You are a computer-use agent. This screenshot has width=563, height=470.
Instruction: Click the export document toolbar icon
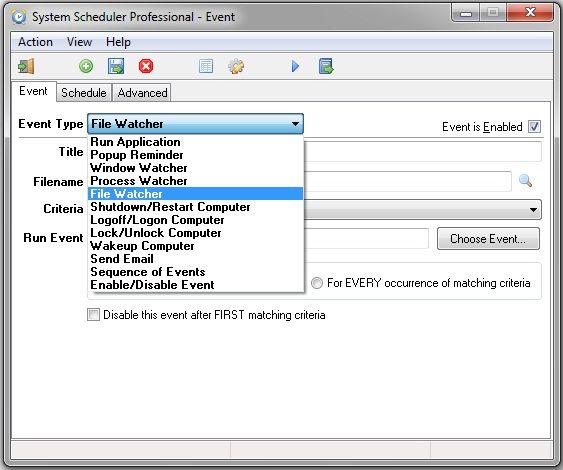(x=326, y=66)
